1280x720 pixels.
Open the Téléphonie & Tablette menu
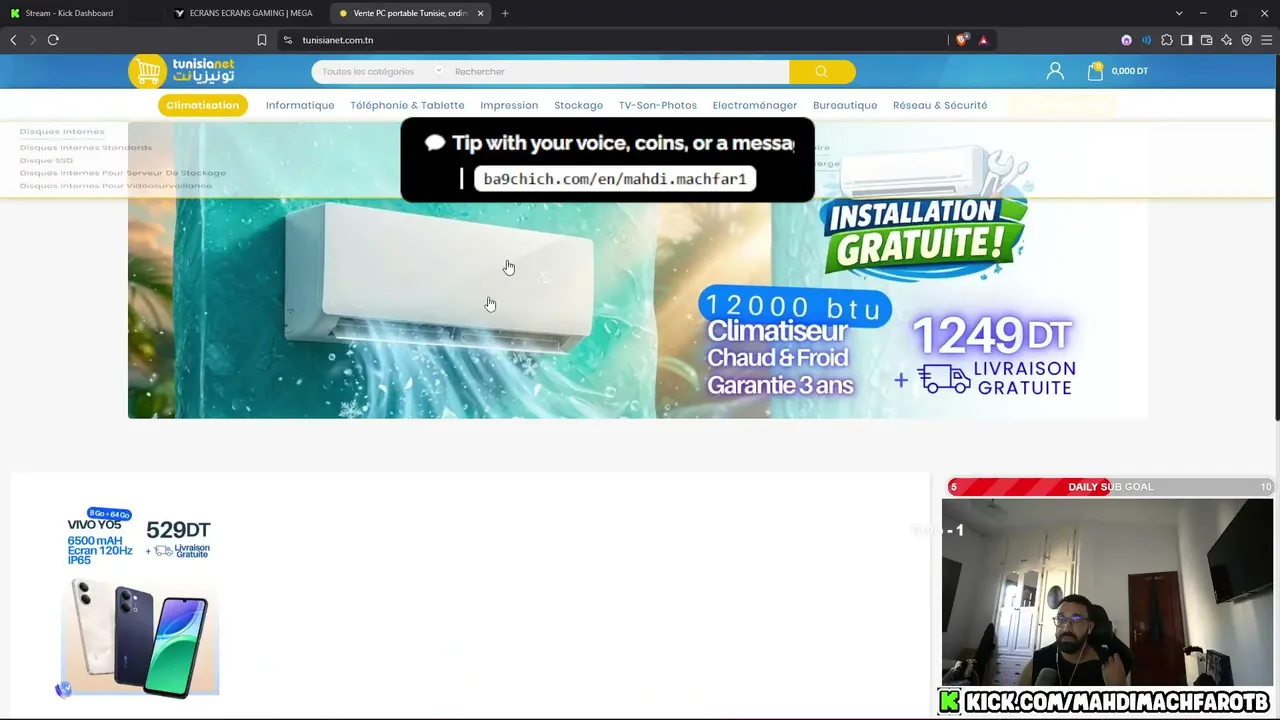[407, 105]
